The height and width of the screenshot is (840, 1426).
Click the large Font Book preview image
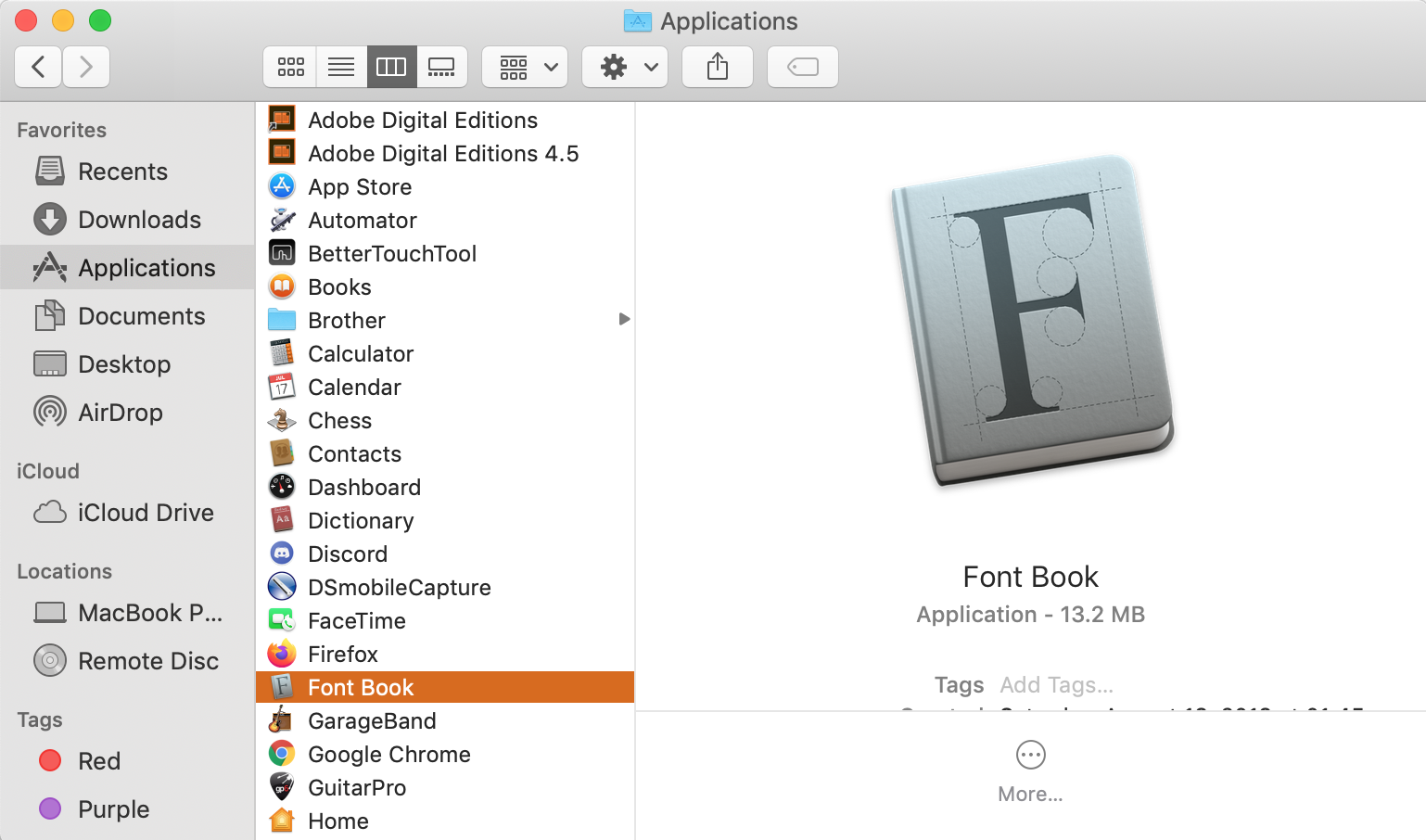pos(1031,321)
